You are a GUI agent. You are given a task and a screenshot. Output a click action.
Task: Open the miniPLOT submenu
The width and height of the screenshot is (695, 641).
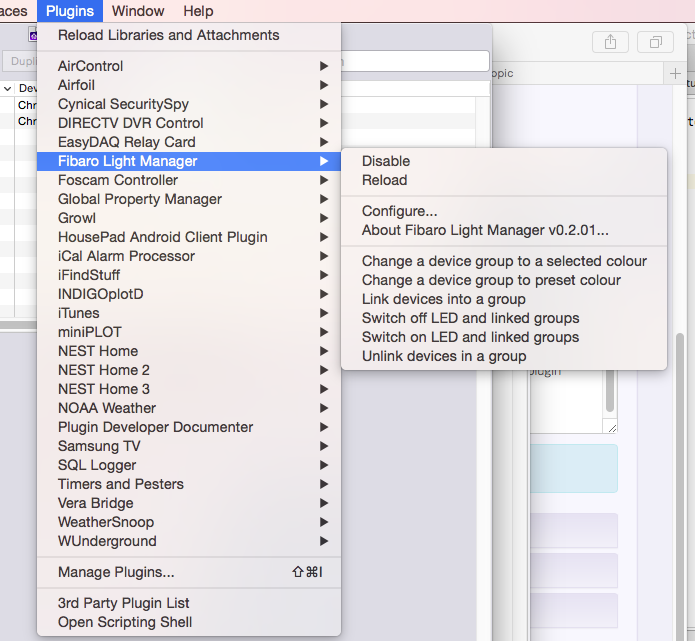pyautogui.click(x=189, y=332)
